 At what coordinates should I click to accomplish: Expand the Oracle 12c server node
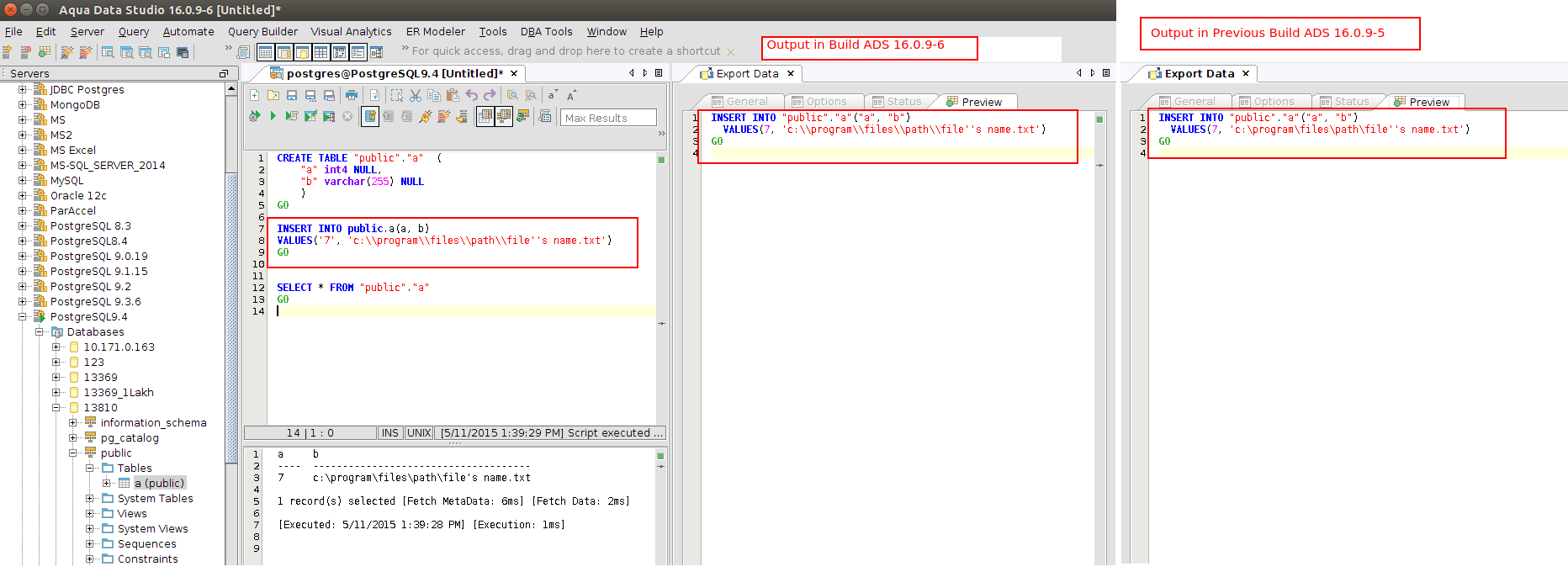pyautogui.click(x=23, y=195)
